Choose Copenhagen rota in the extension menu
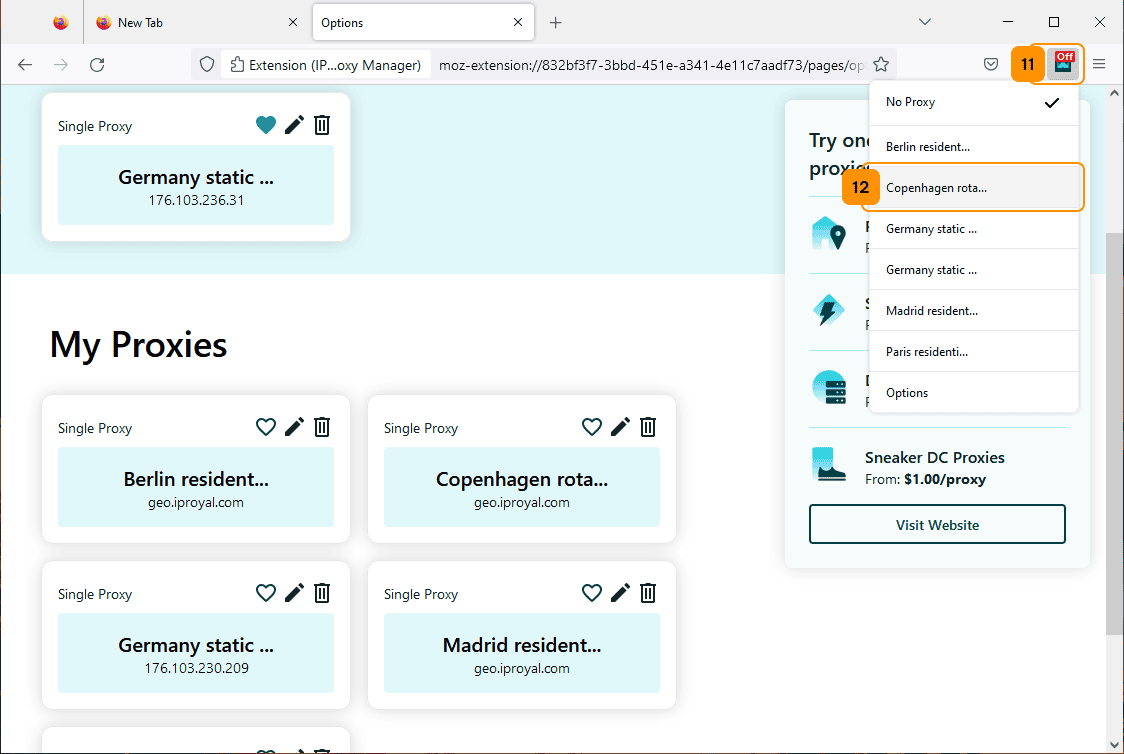The height and width of the screenshot is (754, 1124). tap(973, 188)
